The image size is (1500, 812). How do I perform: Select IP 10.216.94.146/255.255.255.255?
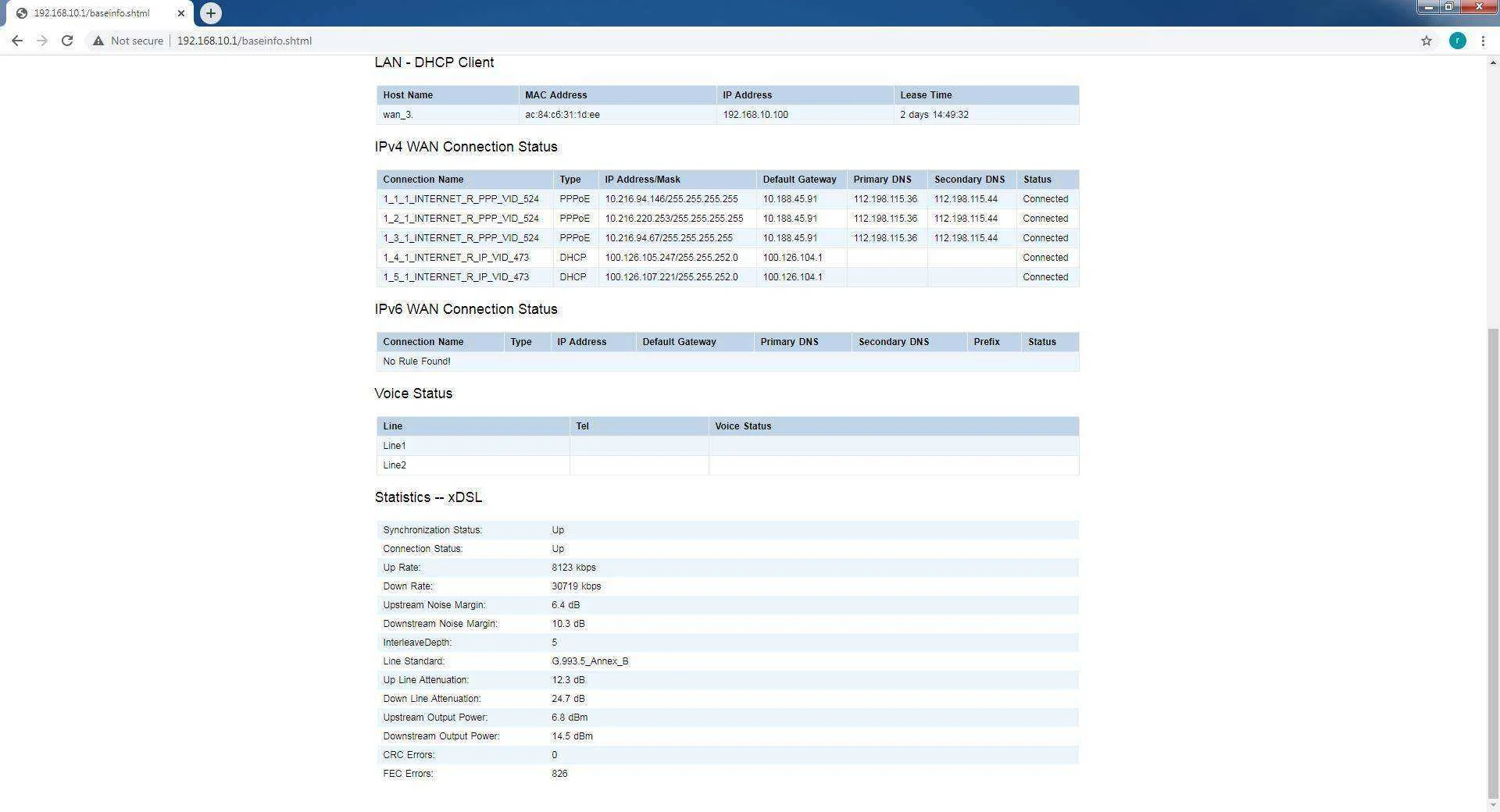tap(671, 199)
